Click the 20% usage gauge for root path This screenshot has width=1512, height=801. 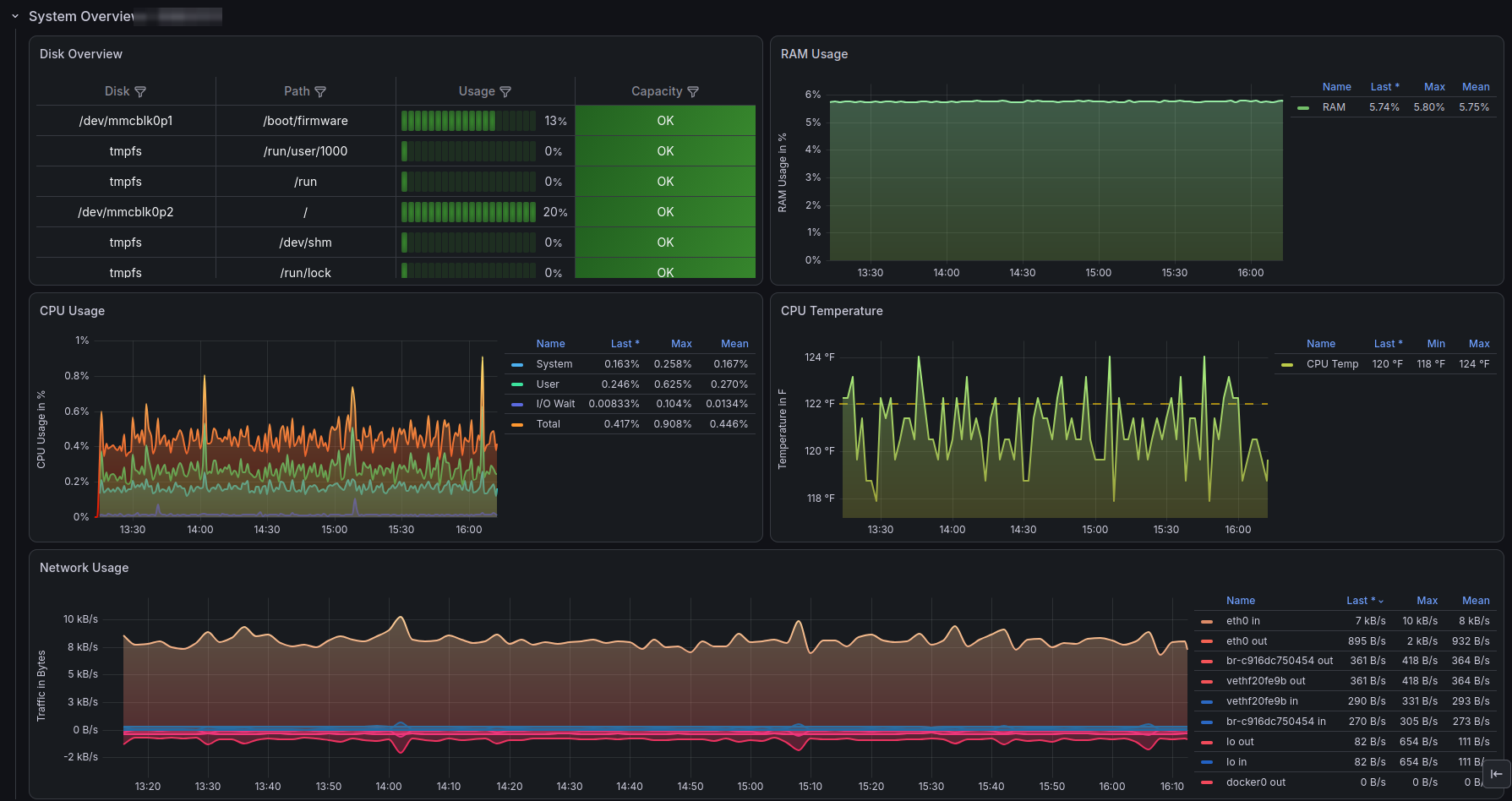pyautogui.click(x=485, y=212)
